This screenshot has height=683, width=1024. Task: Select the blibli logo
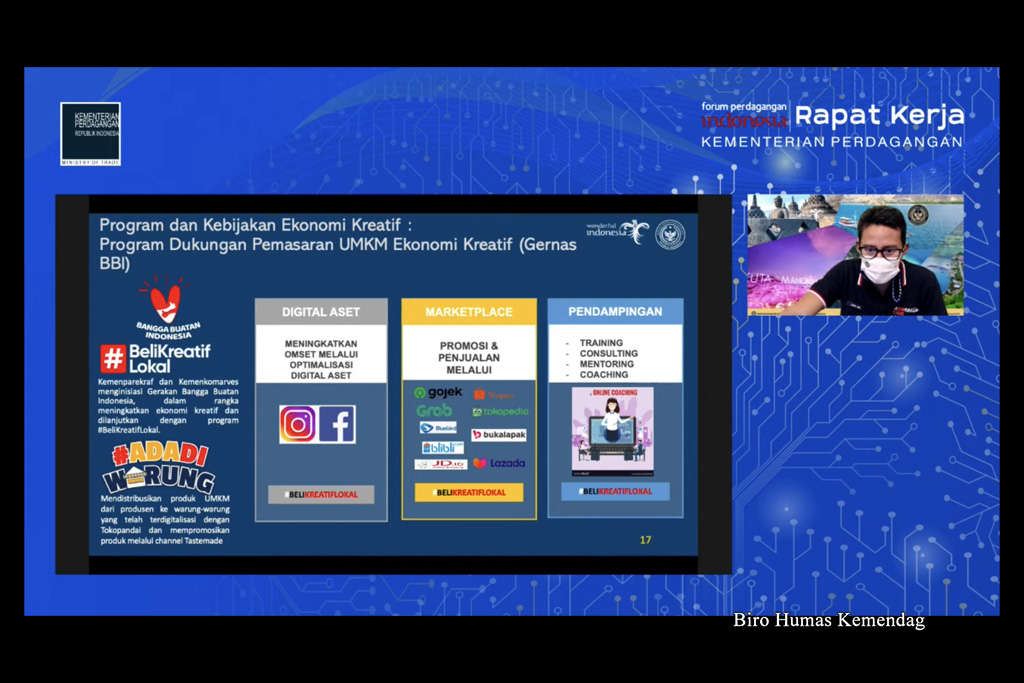coord(443,447)
